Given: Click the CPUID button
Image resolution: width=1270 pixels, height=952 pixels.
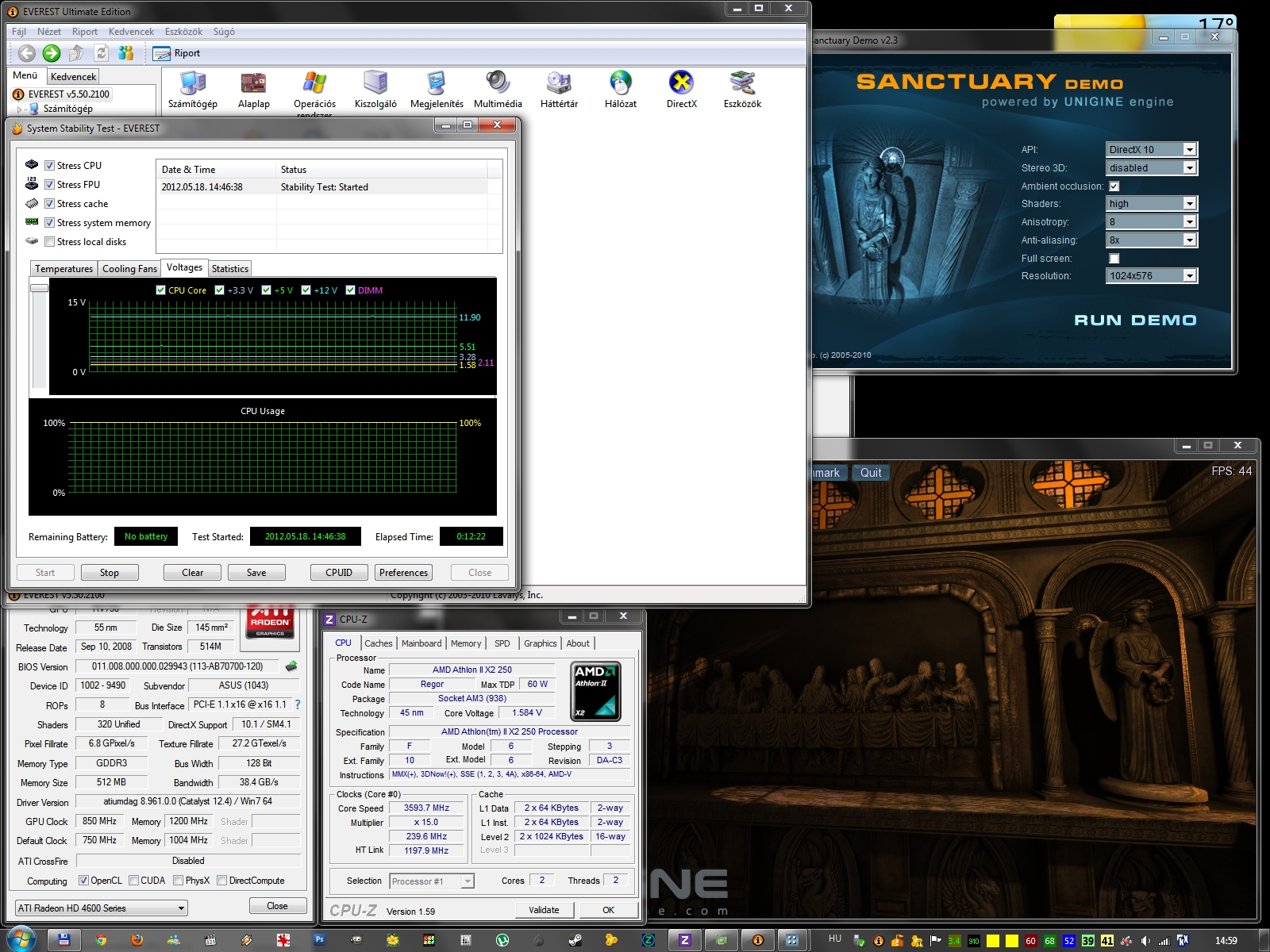Looking at the screenshot, I should point(339,572).
